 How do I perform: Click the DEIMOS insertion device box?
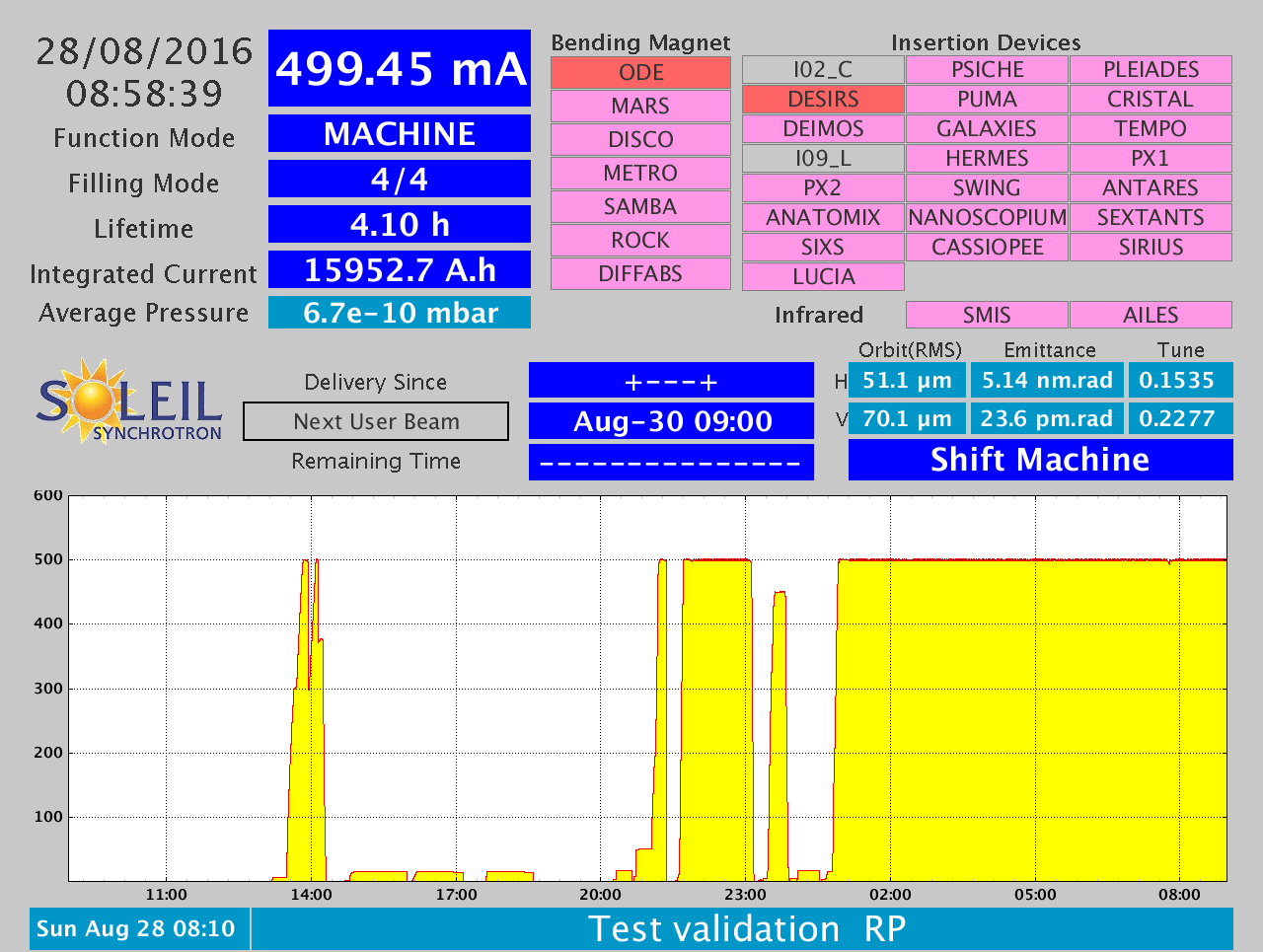pos(823,129)
